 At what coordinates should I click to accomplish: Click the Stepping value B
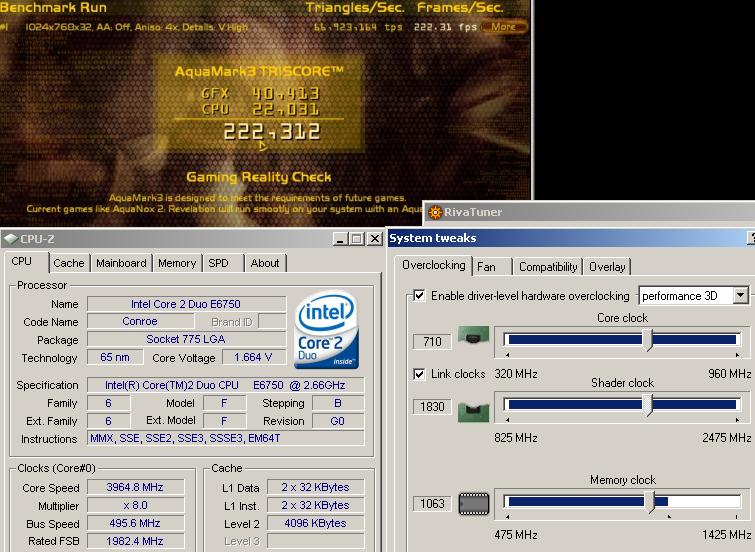(x=338, y=403)
